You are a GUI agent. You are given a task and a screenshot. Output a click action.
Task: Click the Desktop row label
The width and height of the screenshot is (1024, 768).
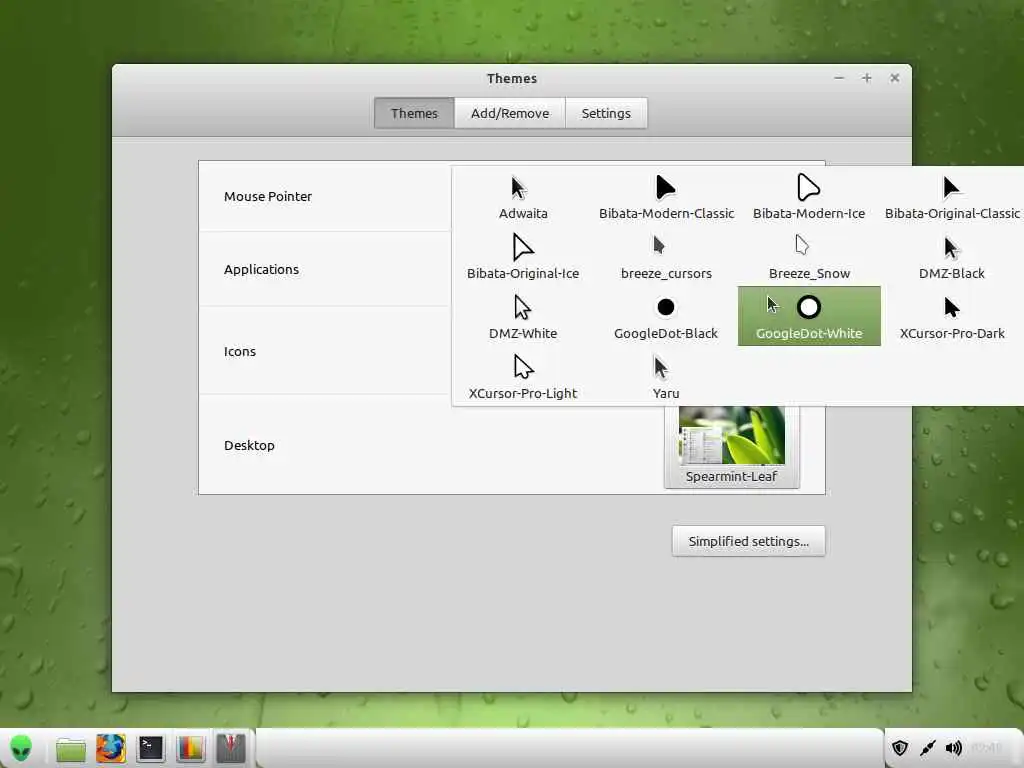pyautogui.click(x=249, y=445)
